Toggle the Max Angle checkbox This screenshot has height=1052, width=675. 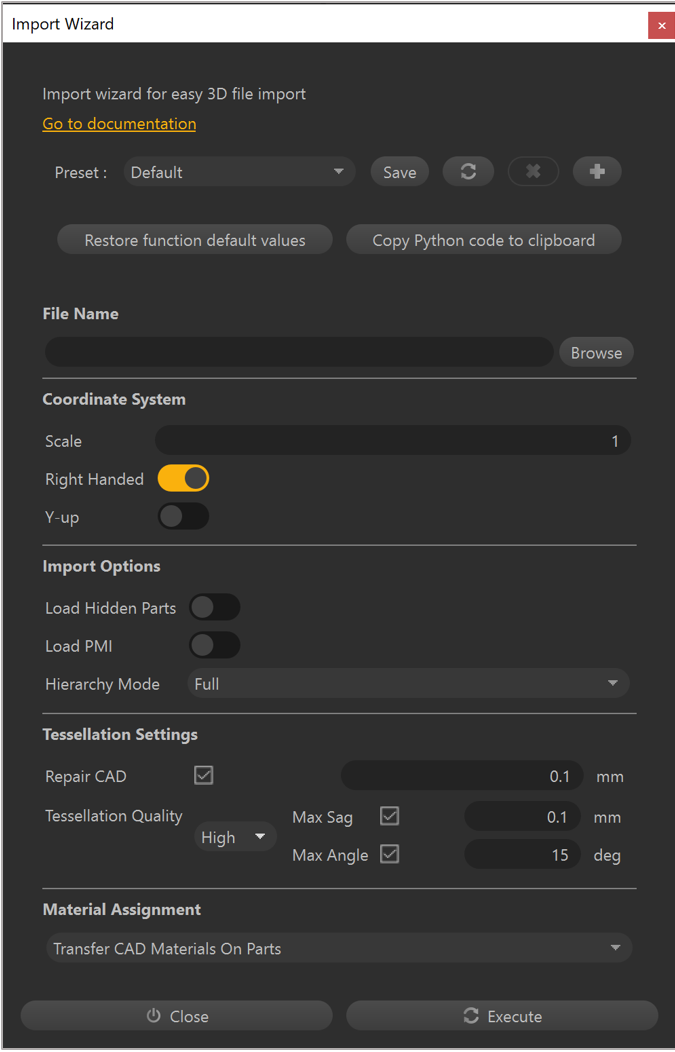(x=390, y=855)
